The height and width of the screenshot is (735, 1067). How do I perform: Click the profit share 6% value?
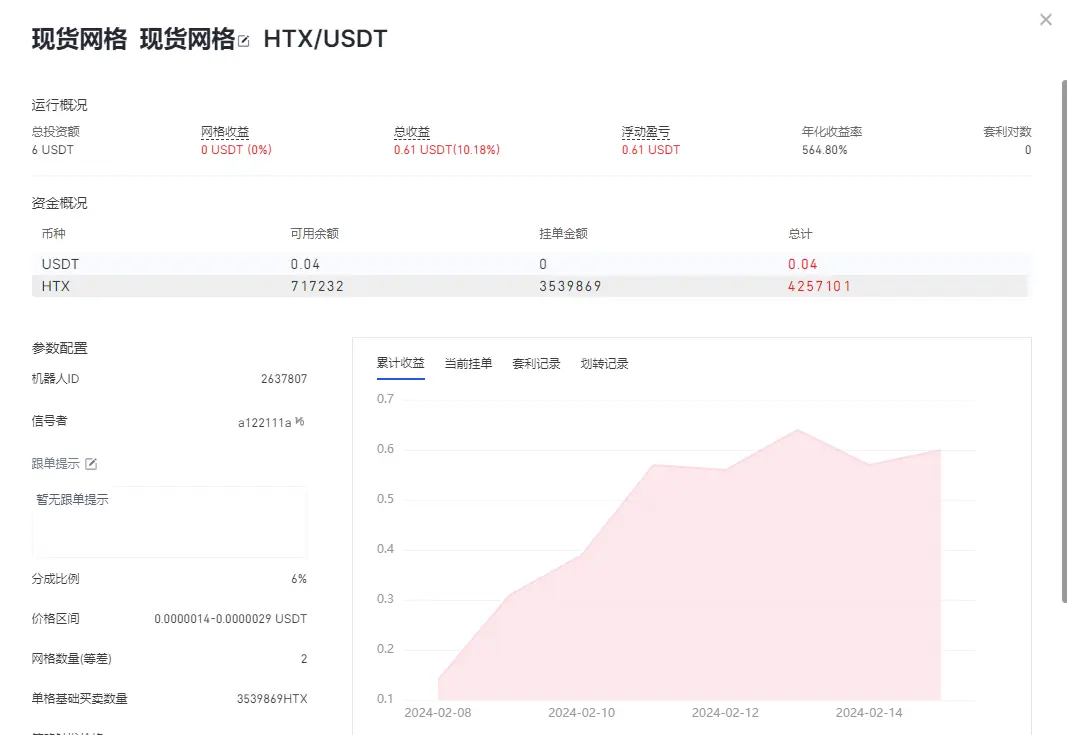pos(299,579)
